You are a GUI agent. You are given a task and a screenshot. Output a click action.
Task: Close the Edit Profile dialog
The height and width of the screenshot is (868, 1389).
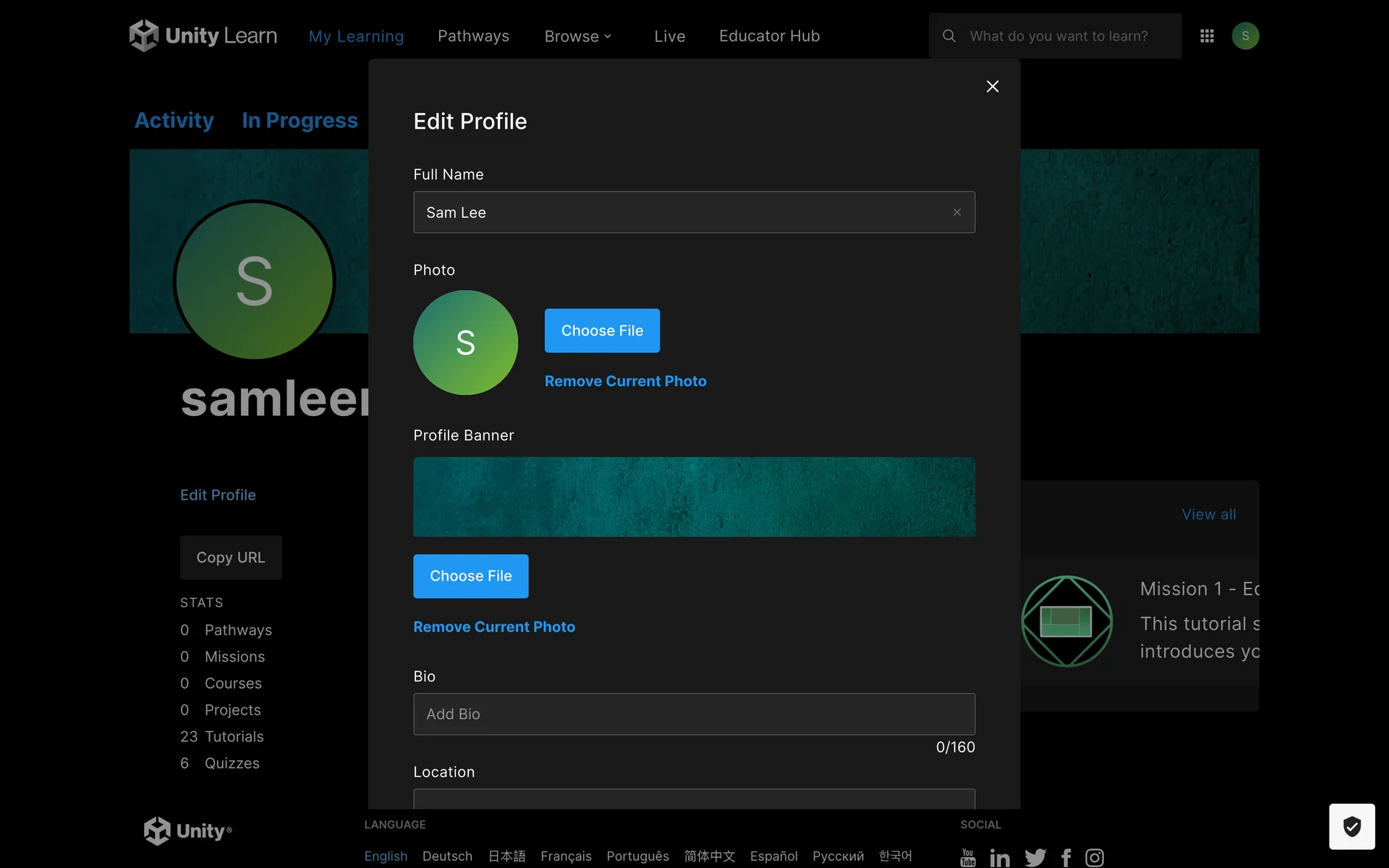point(993,87)
